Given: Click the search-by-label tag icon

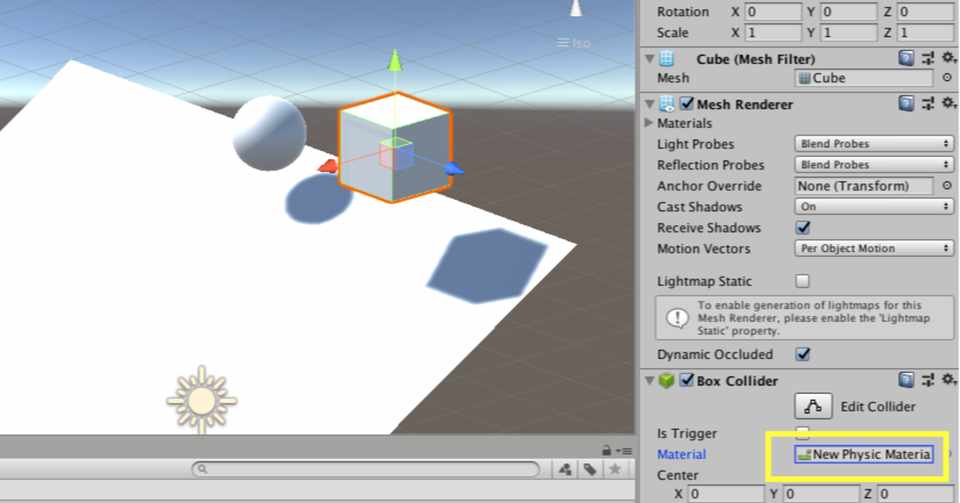Looking at the screenshot, I should coord(590,469).
